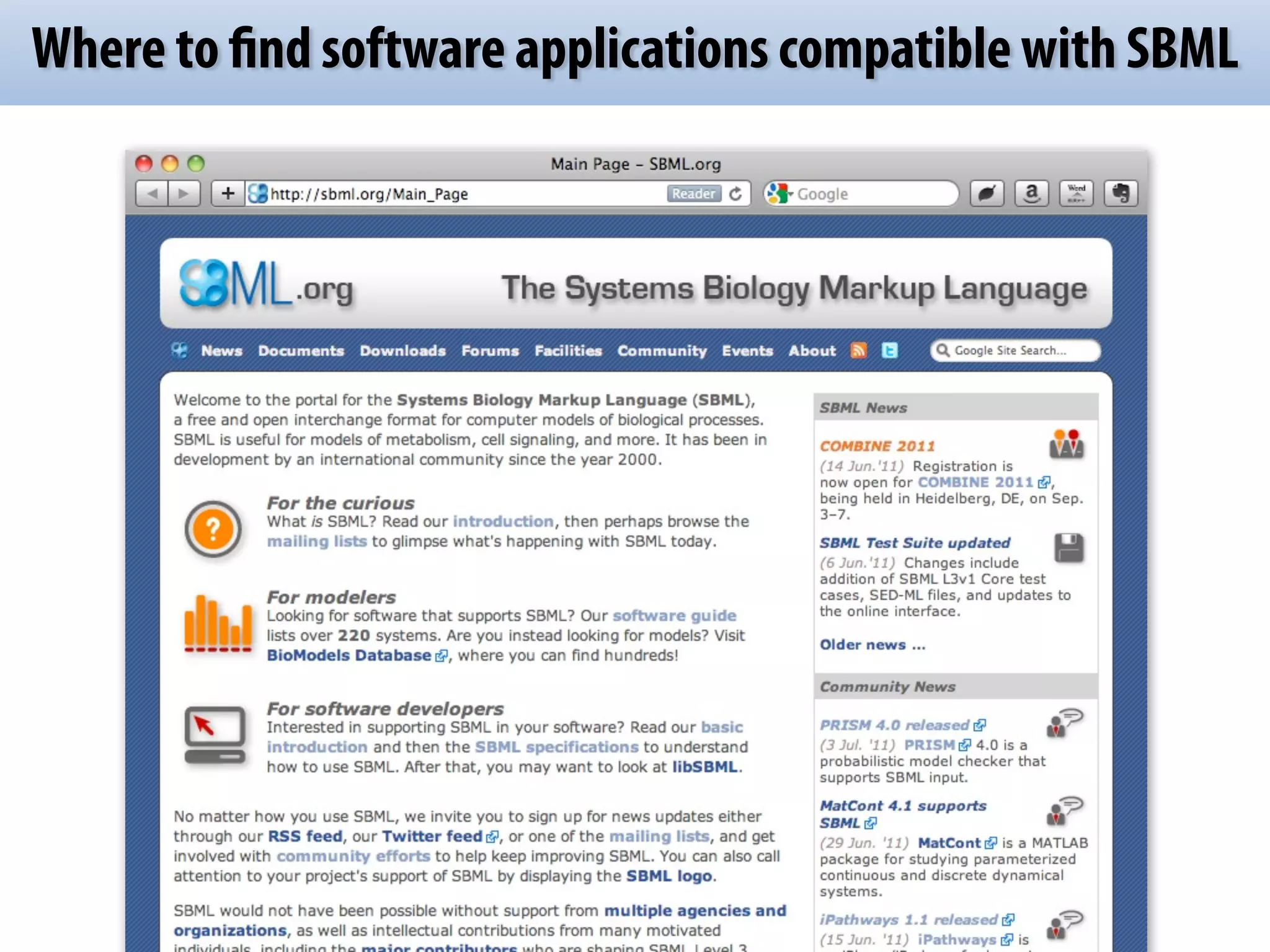Open mailing lists link under For the curious

tap(317, 541)
